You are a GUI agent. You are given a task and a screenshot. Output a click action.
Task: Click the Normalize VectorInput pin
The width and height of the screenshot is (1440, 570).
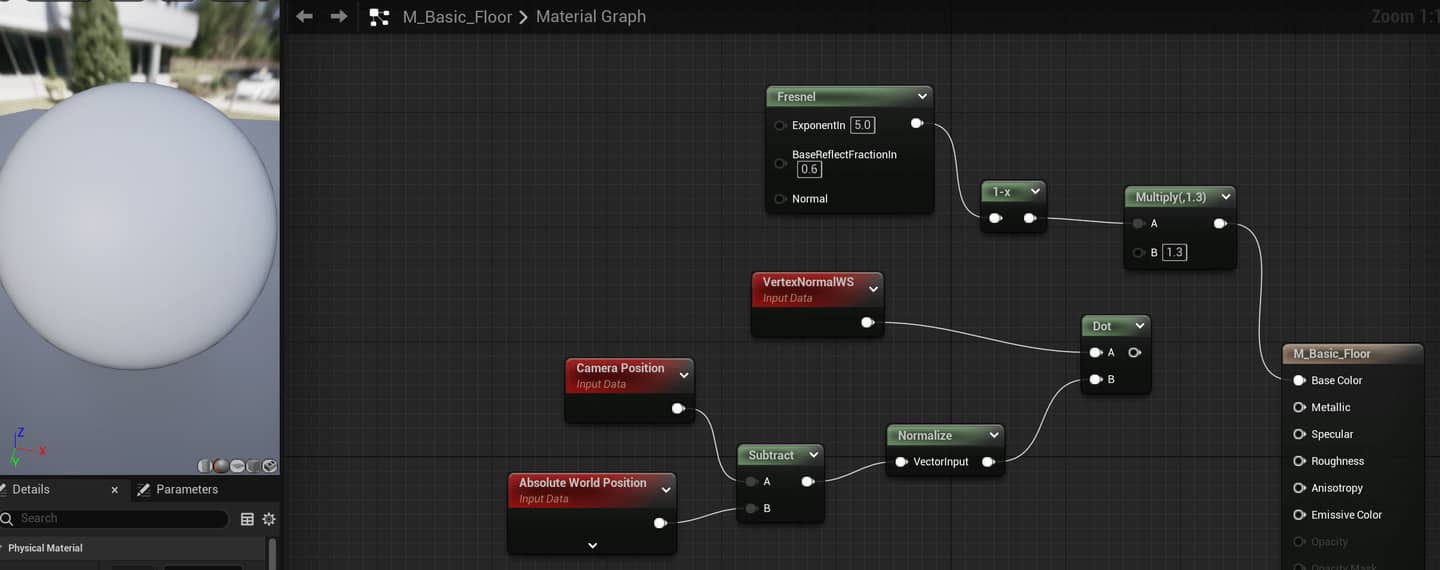pyautogui.click(x=901, y=462)
